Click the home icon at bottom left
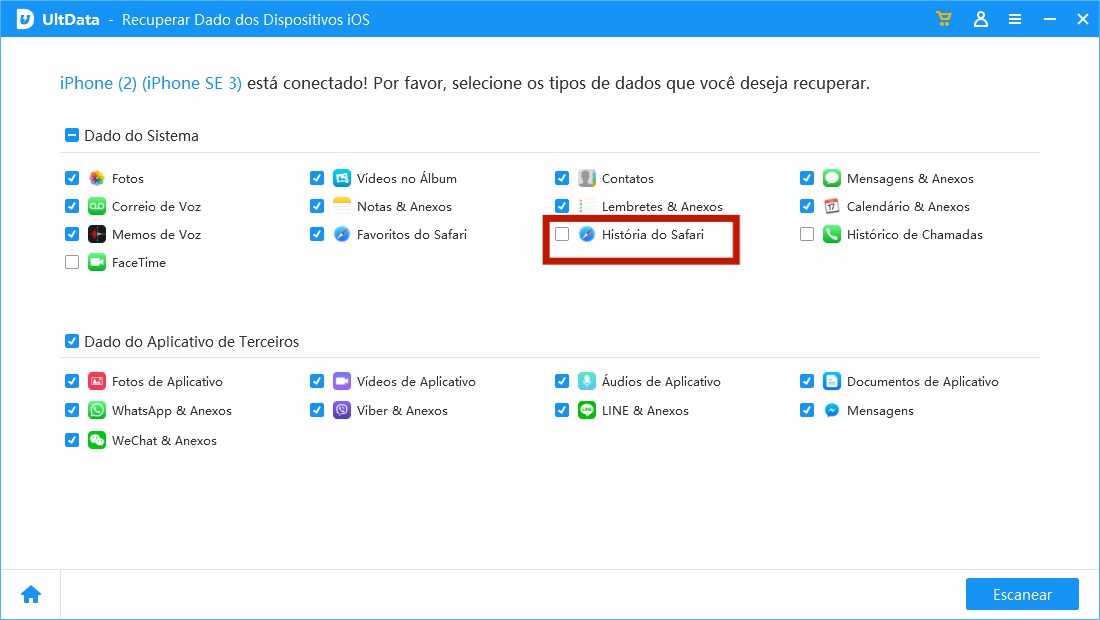This screenshot has height=620, width=1100. pos(31,595)
